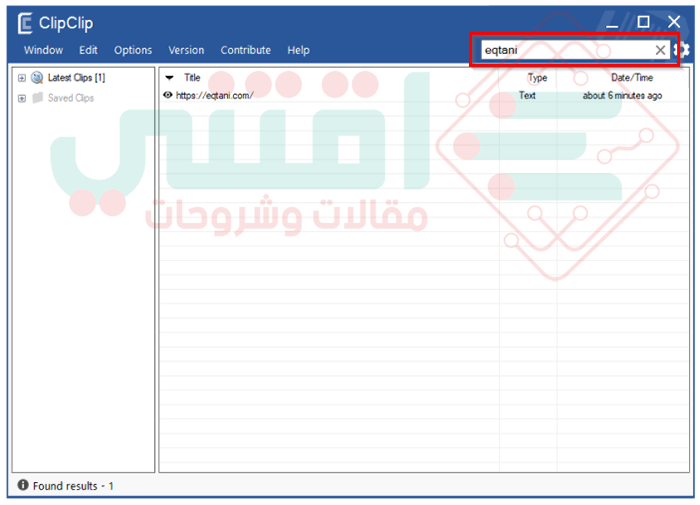Screen dimensions: 700x505
Task: Select Latest Clips [1] folder
Action: pos(76,78)
